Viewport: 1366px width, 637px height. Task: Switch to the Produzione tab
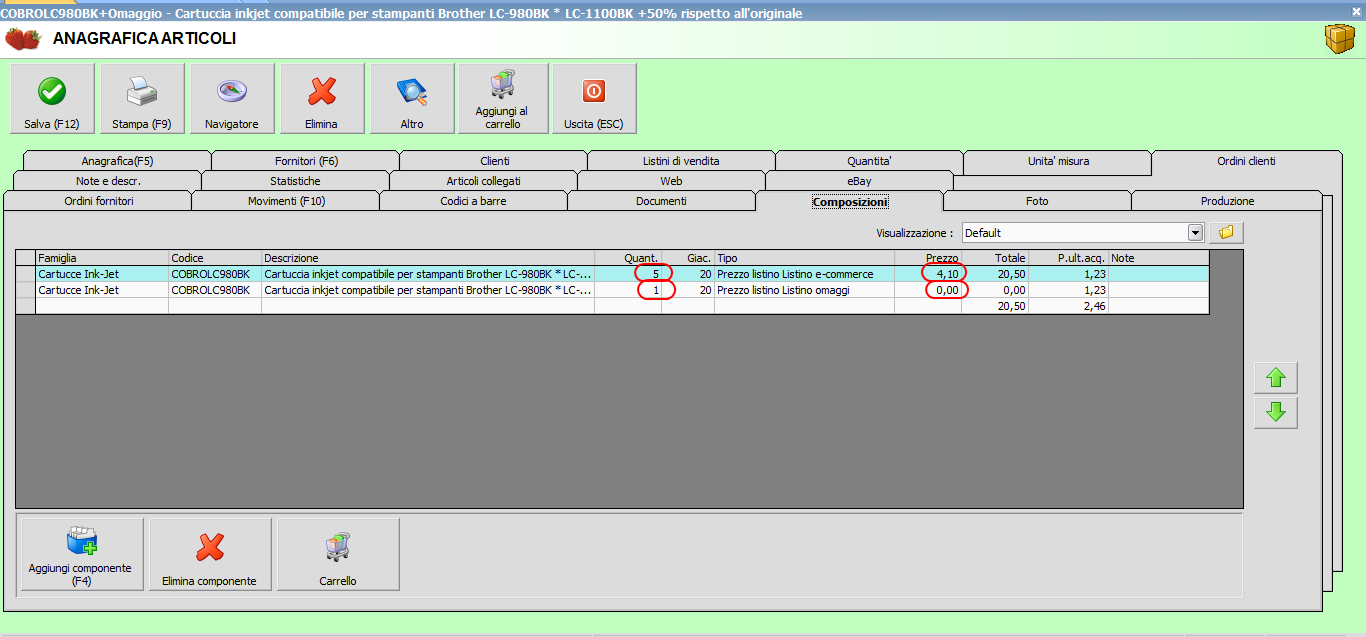click(1227, 201)
